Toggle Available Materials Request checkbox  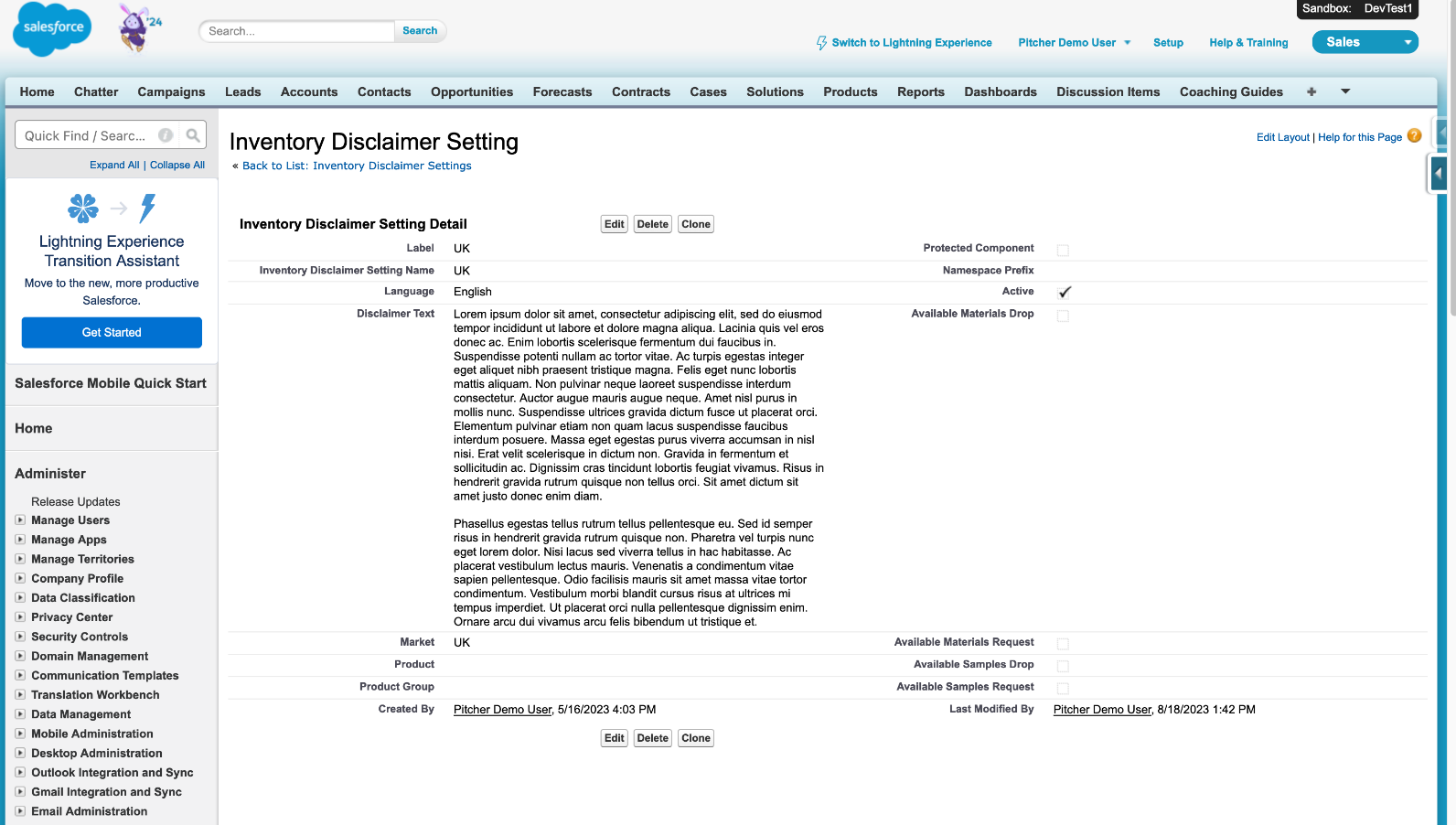(x=1063, y=644)
